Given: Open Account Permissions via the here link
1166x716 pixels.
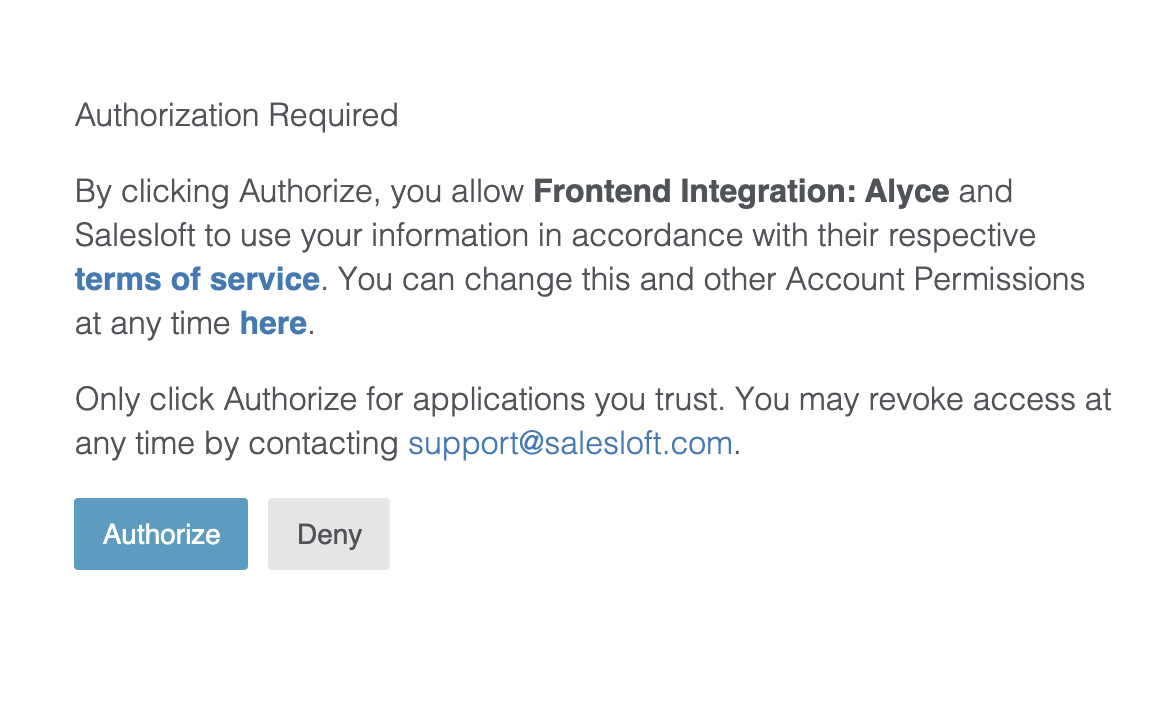Looking at the screenshot, I should (x=273, y=323).
